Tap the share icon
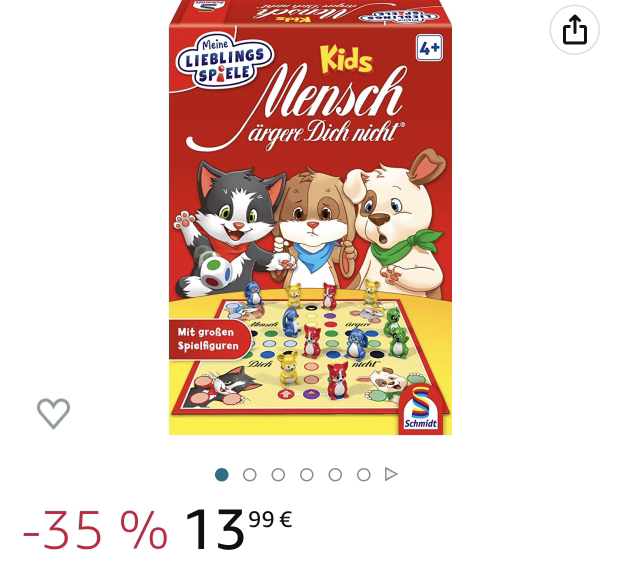Image resolution: width=621 pixels, height=561 pixels. [x=574, y=30]
